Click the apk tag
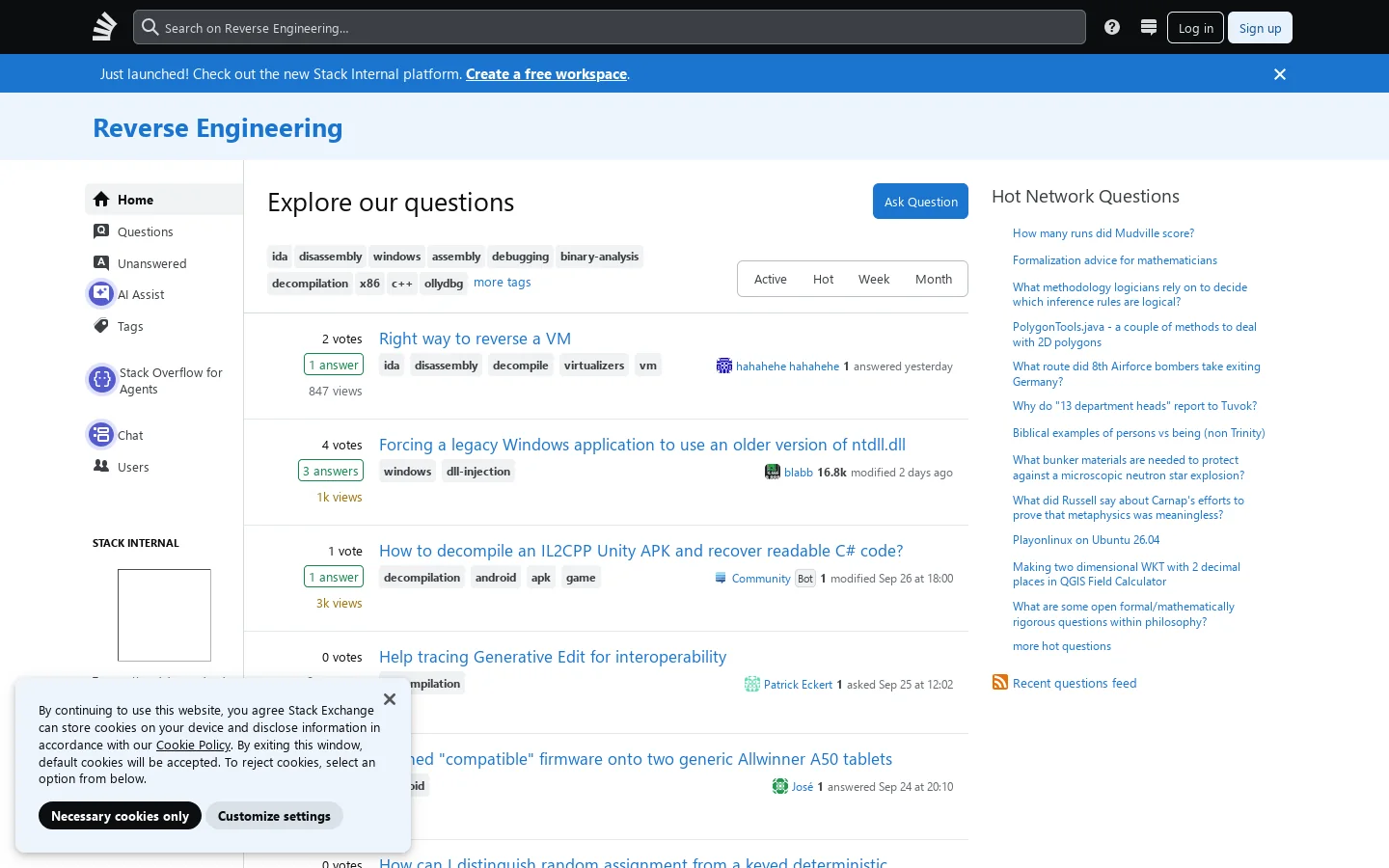The width and height of the screenshot is (1389, 868). 541,578
